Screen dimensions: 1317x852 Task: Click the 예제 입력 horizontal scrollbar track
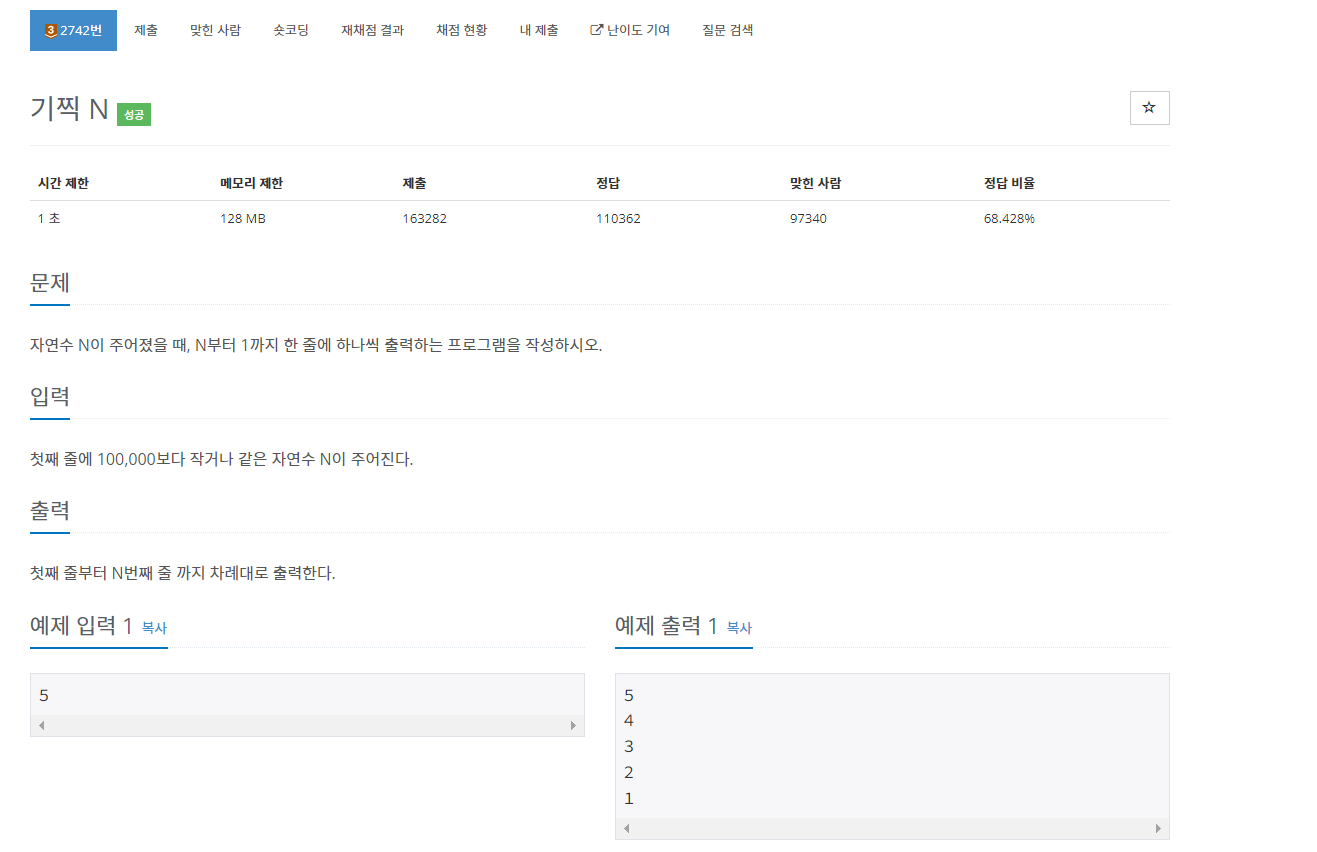tap(307, 725)
